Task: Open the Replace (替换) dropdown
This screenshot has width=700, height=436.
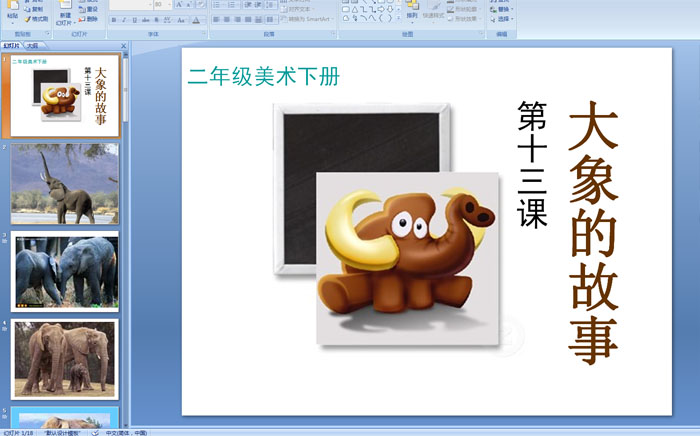Action: [502, 9]
